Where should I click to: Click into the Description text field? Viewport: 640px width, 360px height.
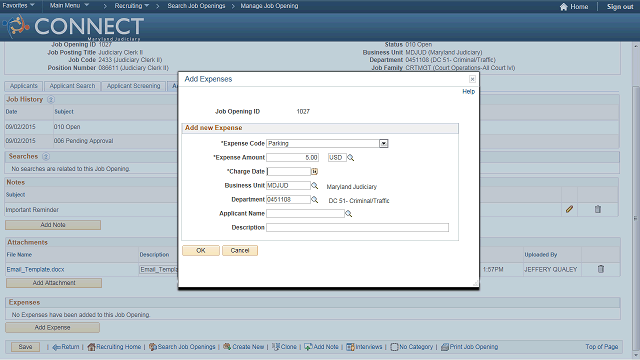pos(358,227)
